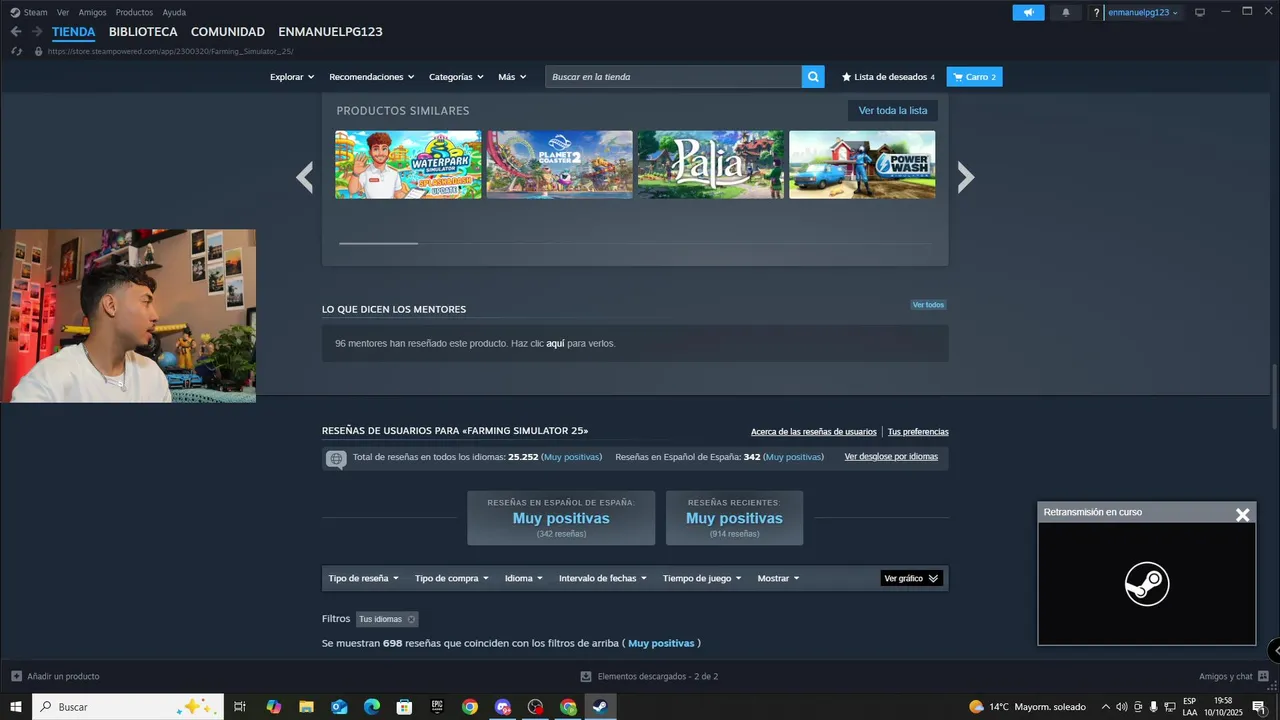Open the Ver menu
Image resolution: width=1280 pixels, height=720 pixels.
pos(63,12)
